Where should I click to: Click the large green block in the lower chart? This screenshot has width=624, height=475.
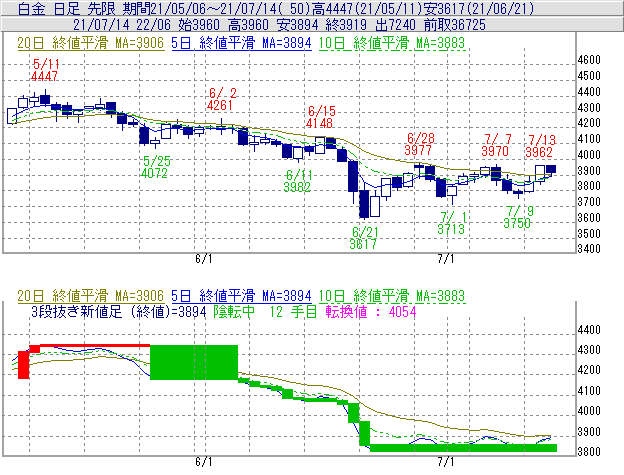point(194,362)
